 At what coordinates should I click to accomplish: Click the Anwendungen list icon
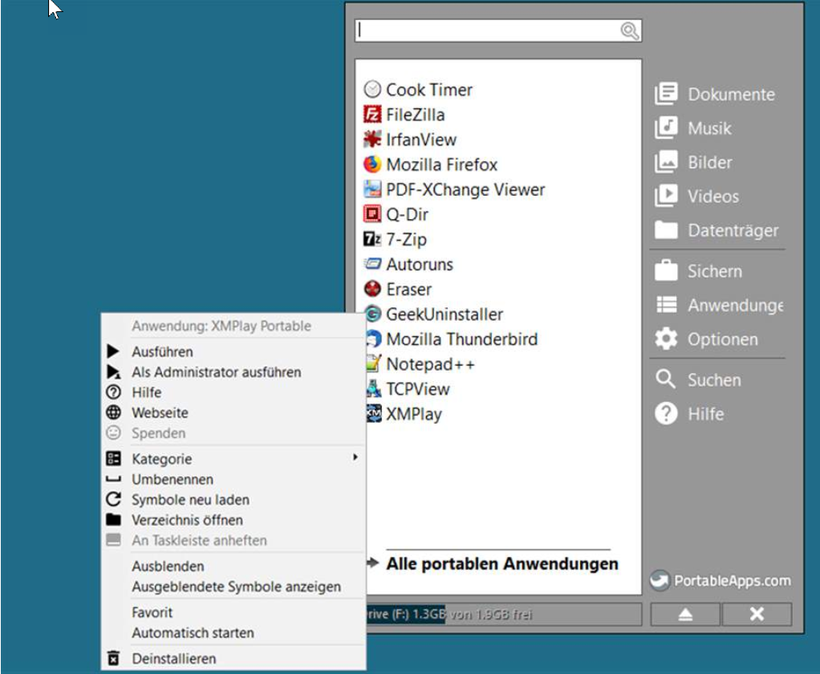tap(666, 304)
